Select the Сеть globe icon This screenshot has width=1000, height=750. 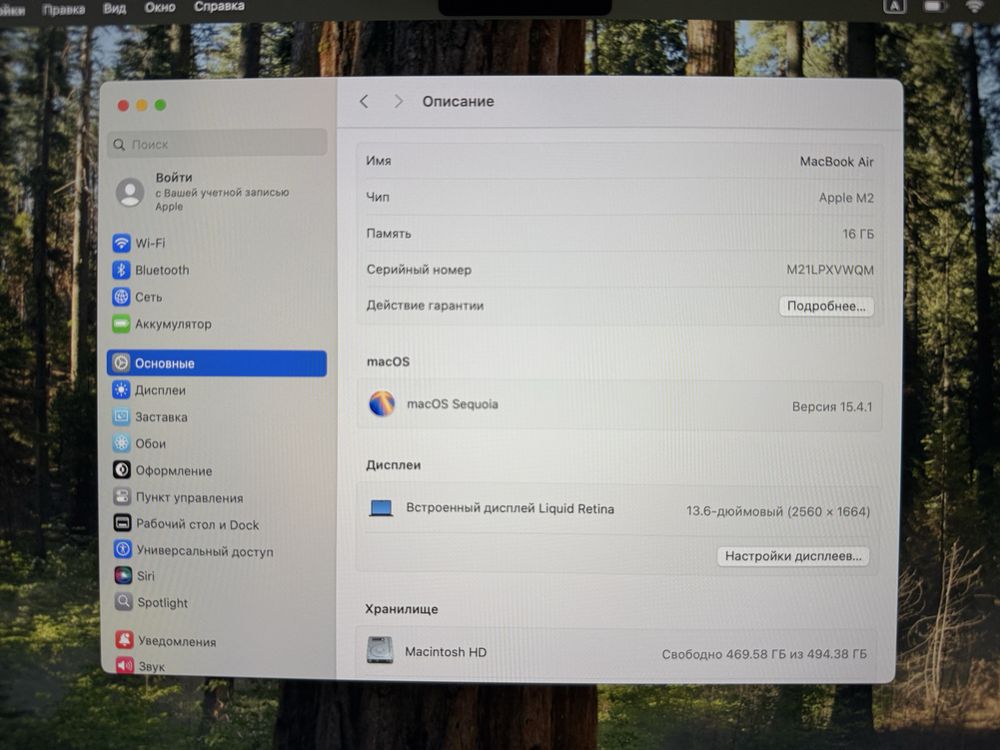121,297
